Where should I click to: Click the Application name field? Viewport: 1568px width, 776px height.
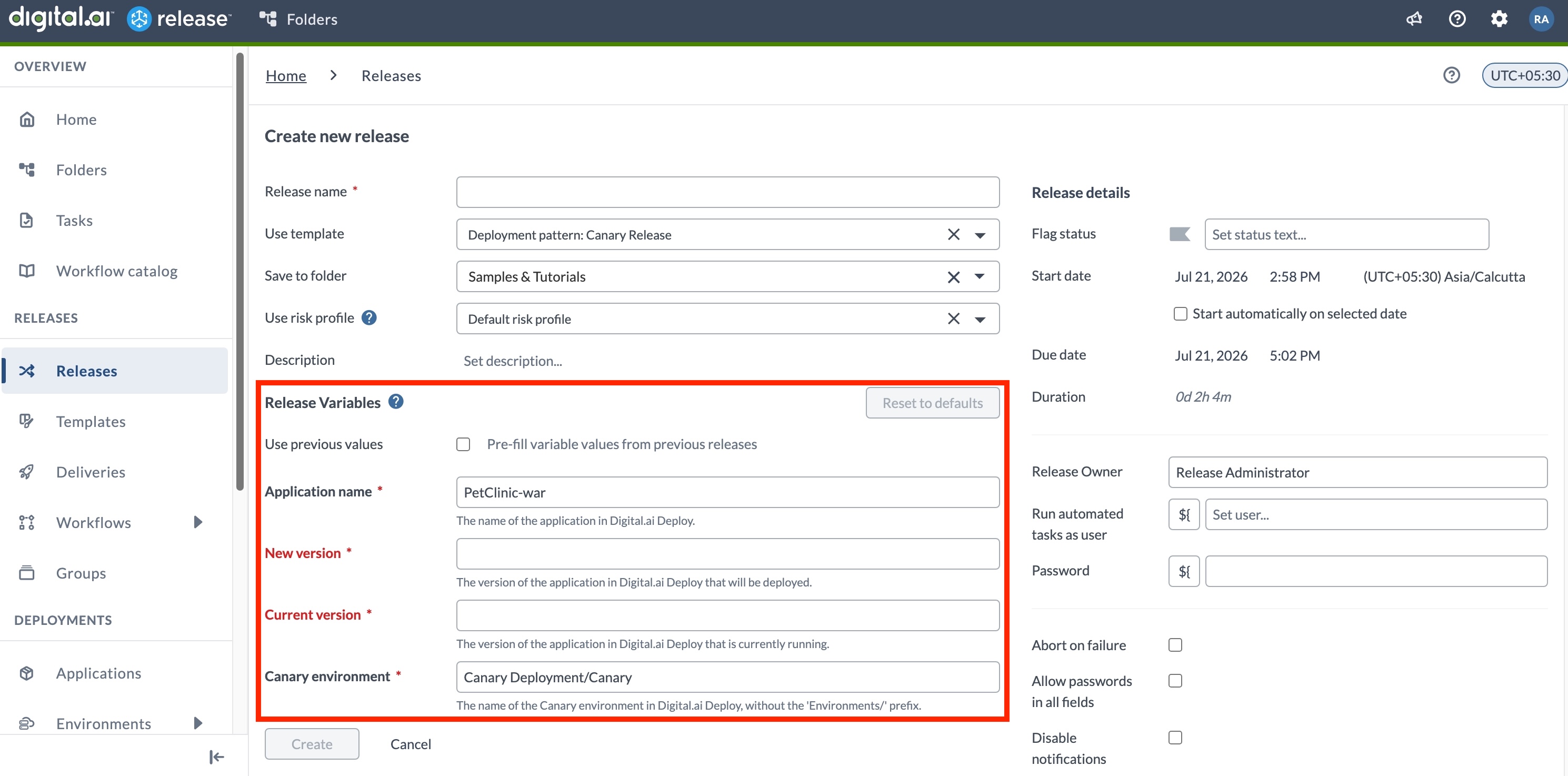tap(727, 492)
